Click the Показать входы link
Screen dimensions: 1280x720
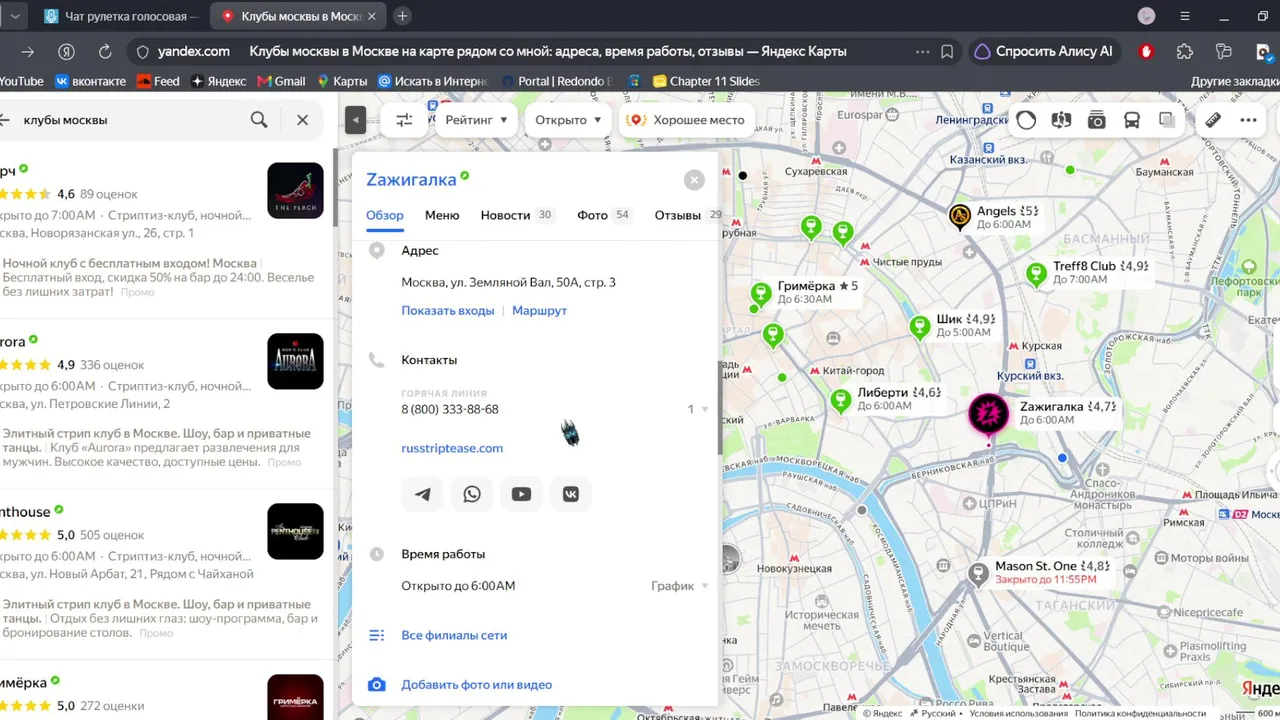[448, 311]
